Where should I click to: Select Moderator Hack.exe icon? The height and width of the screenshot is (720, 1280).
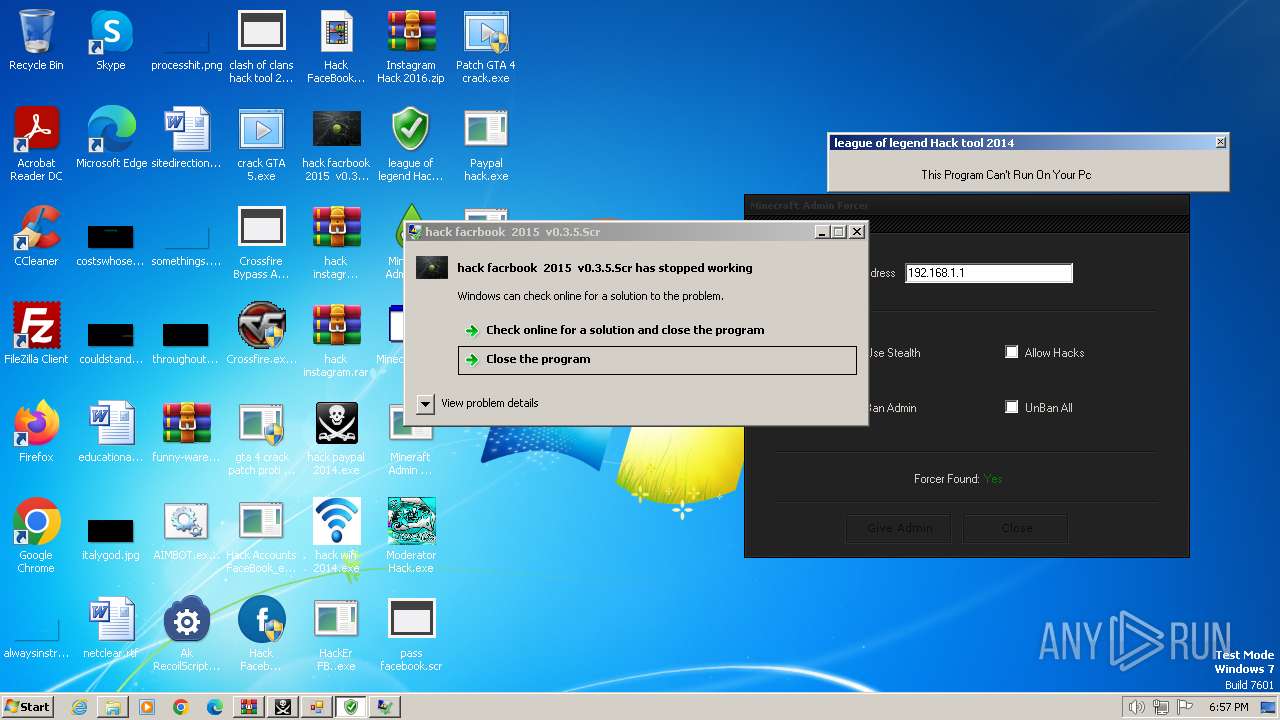[410, 537]
